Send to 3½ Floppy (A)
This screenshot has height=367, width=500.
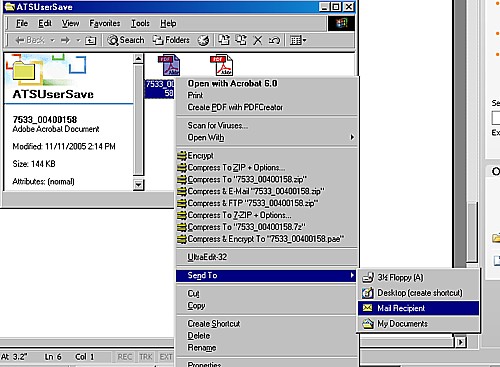click(419, 277)
